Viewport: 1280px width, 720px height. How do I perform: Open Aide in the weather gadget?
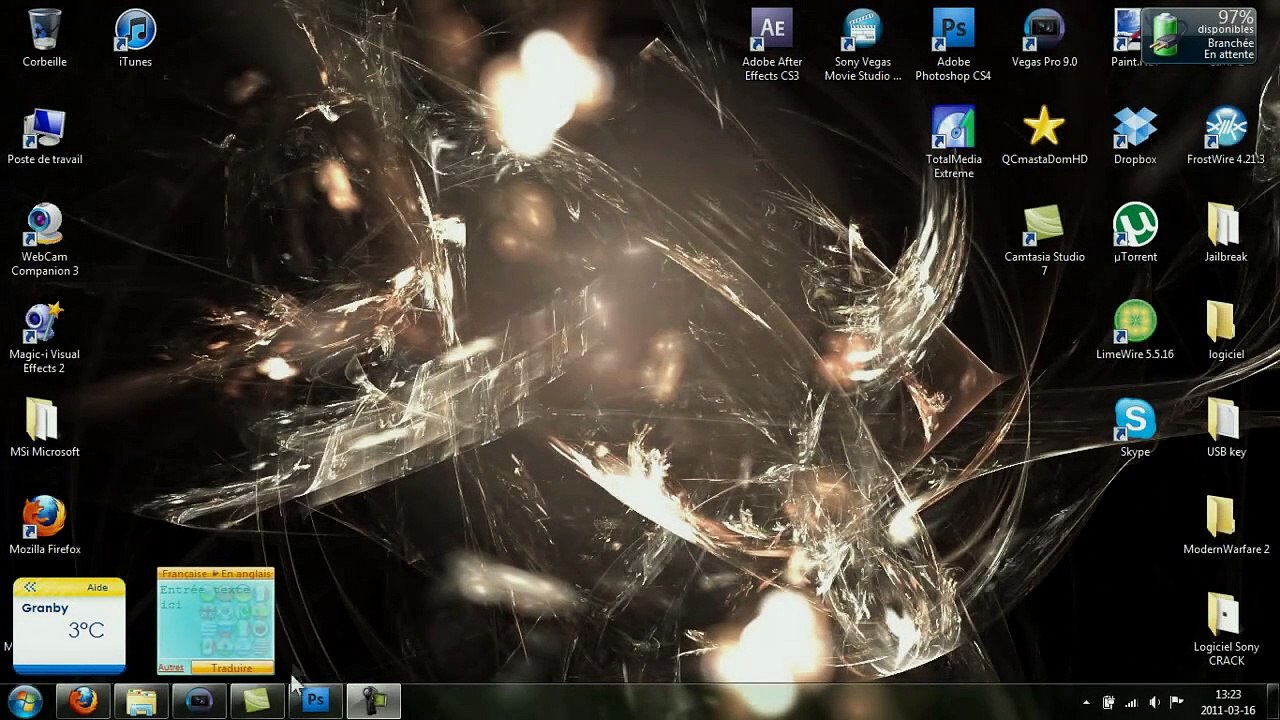pyautogui.click(x=97, y=588)
